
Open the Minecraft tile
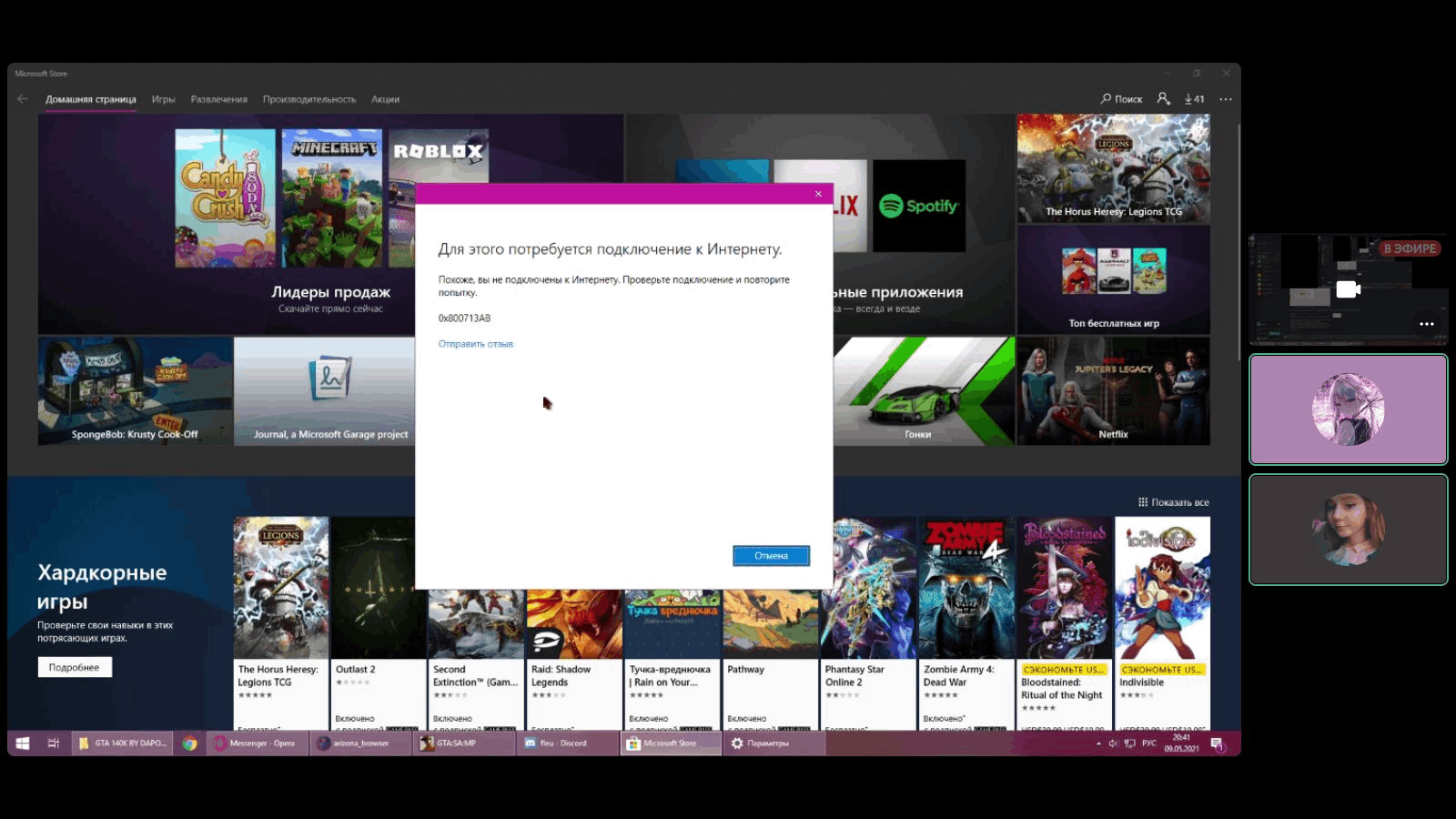(332, 198)
